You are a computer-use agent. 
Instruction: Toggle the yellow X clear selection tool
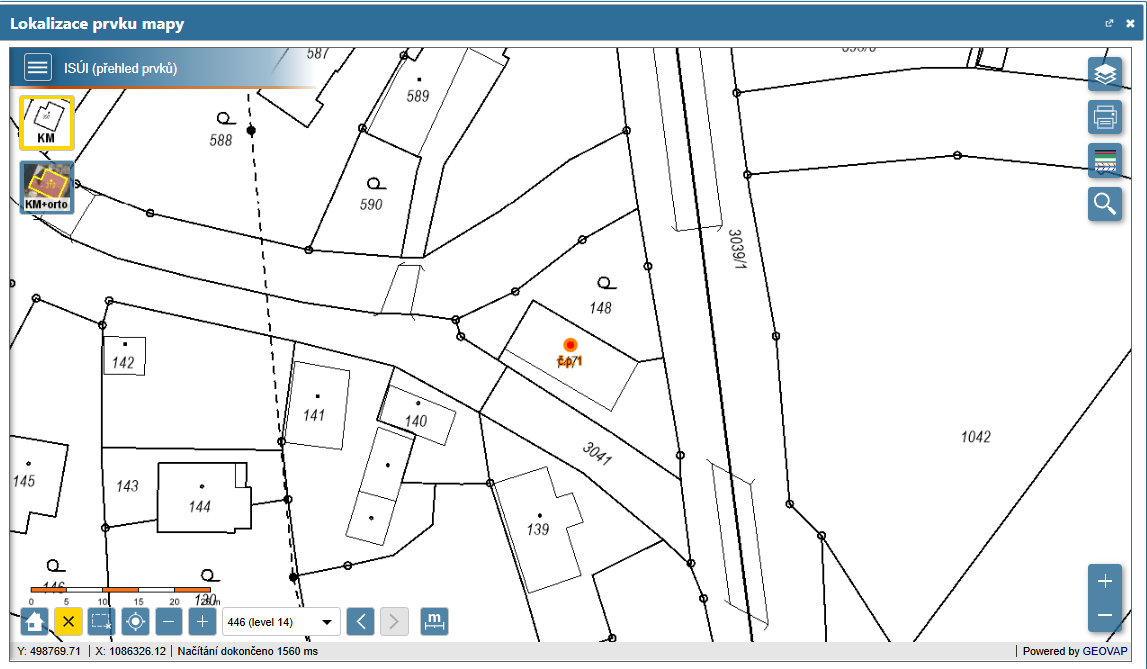pos(68,621)
